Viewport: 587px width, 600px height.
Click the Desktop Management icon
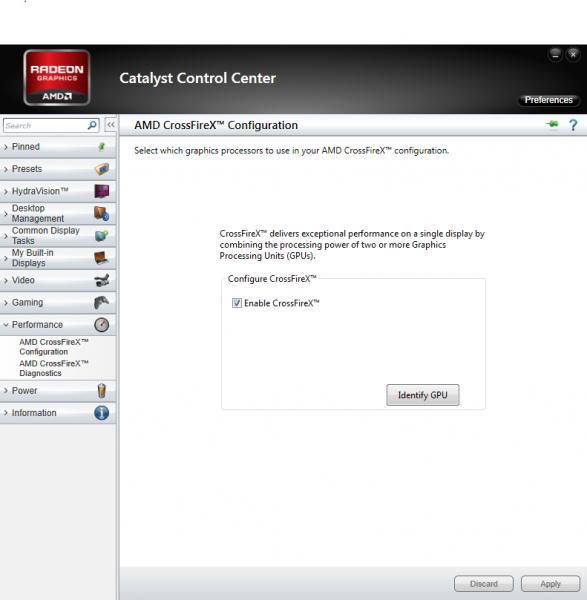point(101,214)
